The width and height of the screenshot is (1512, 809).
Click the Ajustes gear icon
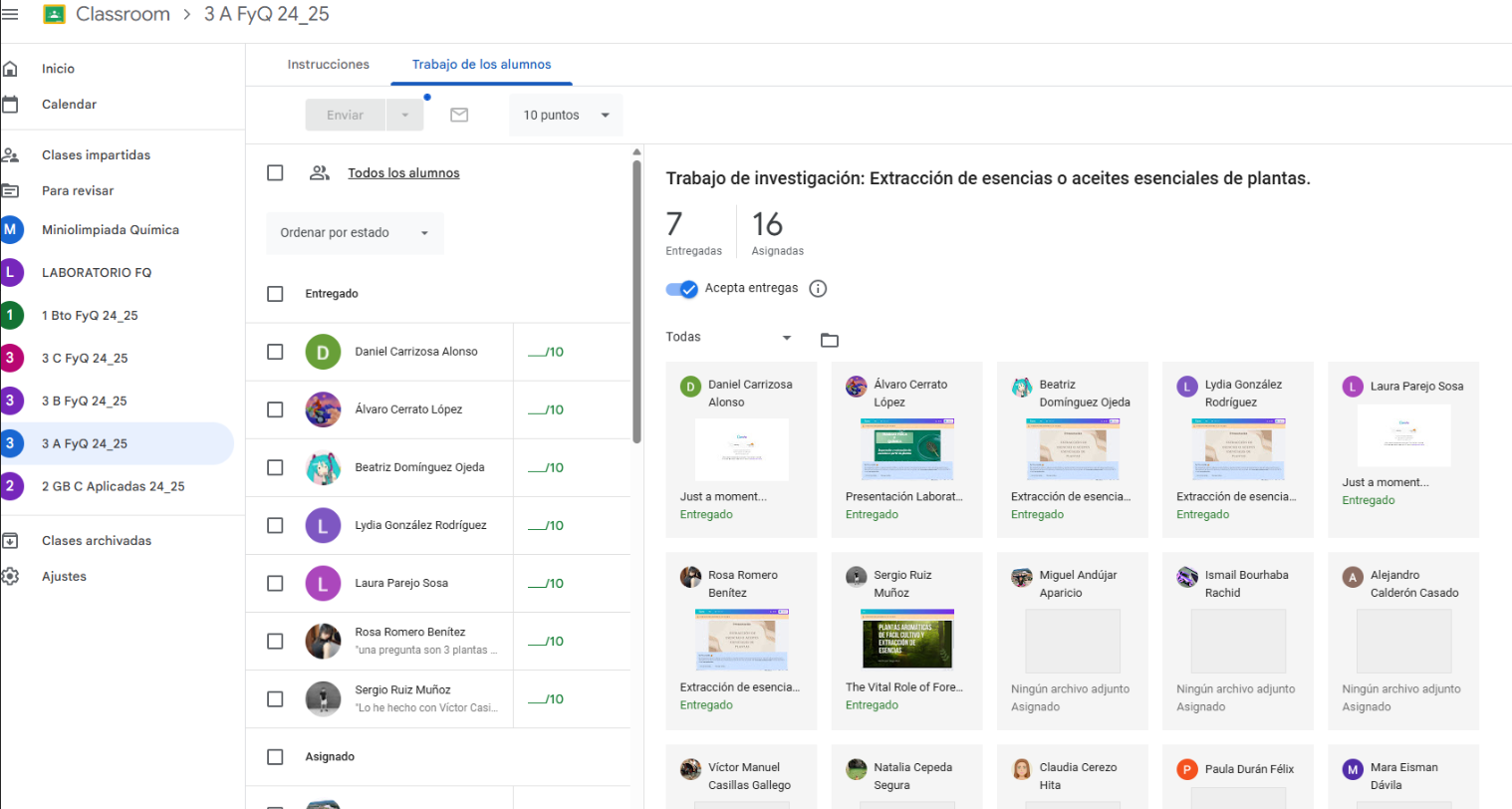coord(10,577)
